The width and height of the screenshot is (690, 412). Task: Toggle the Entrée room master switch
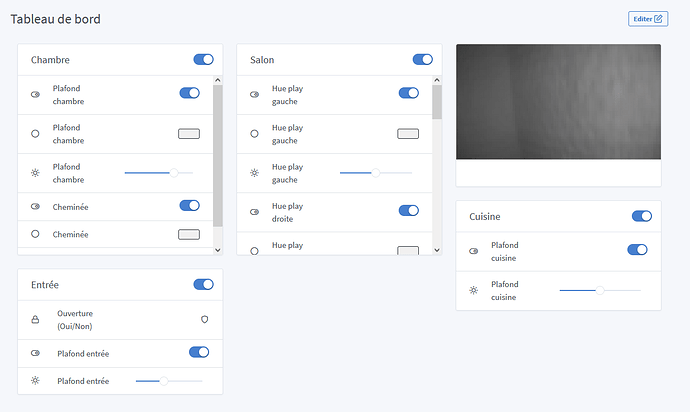(203, 284)
